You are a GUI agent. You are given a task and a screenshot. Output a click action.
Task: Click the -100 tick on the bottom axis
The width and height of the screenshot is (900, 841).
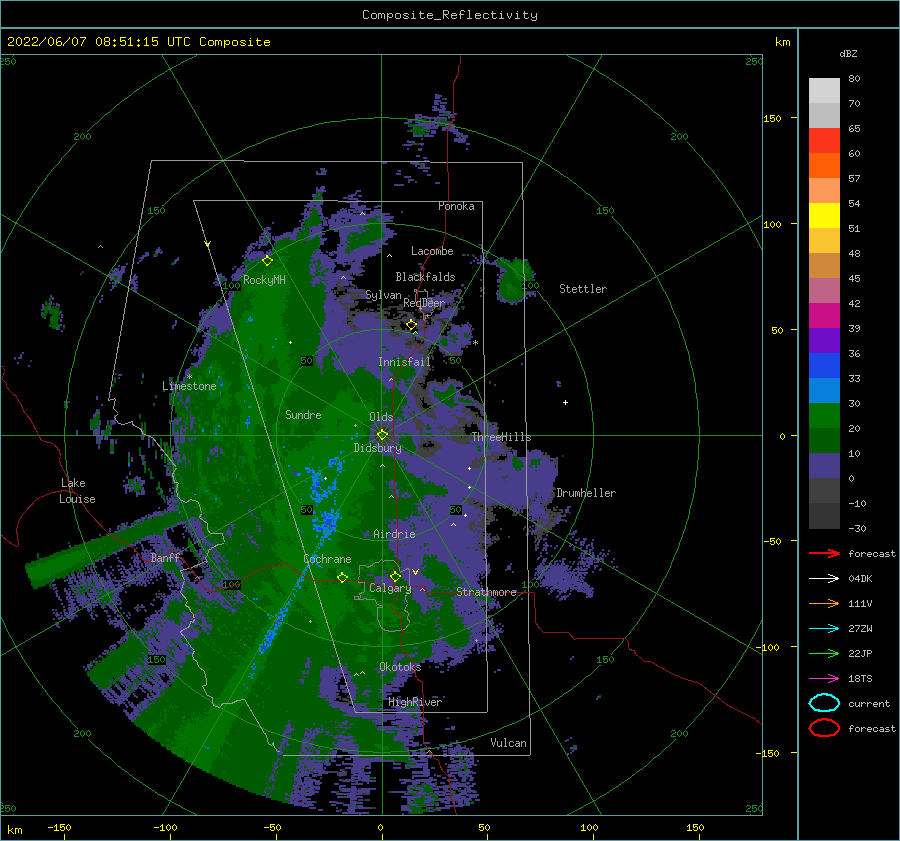pyautogui.click(x=165, y=827)
